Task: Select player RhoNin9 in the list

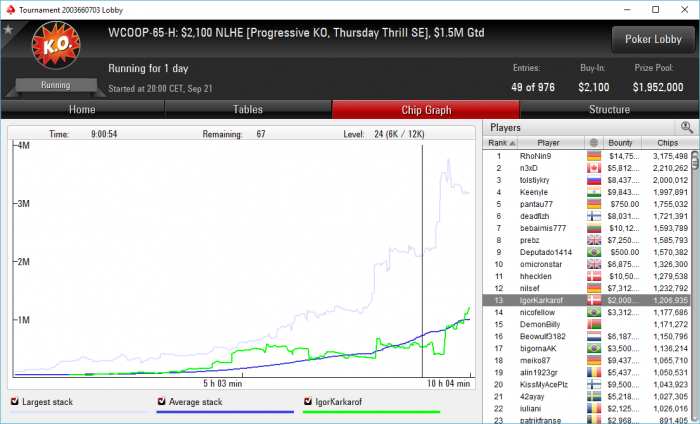Action: (586, 156)
